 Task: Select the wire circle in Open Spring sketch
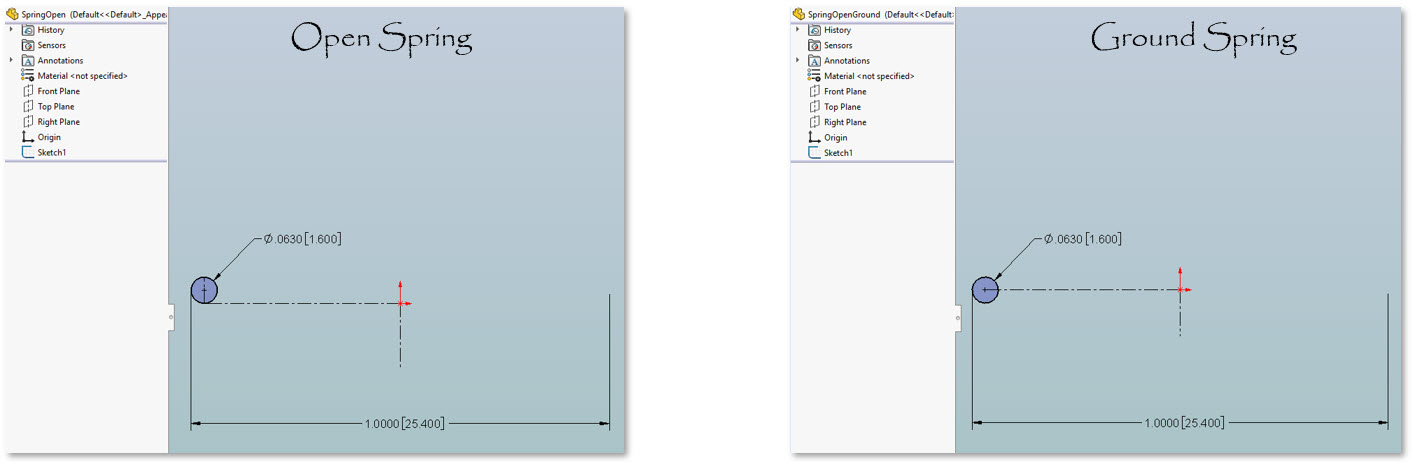click(x=204, y=290)
